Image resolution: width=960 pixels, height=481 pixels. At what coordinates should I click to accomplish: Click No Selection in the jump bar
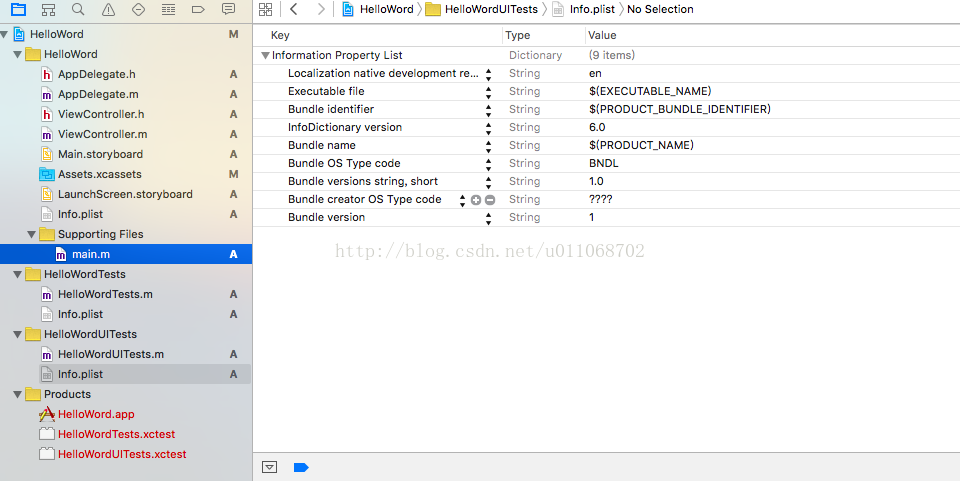660,9
